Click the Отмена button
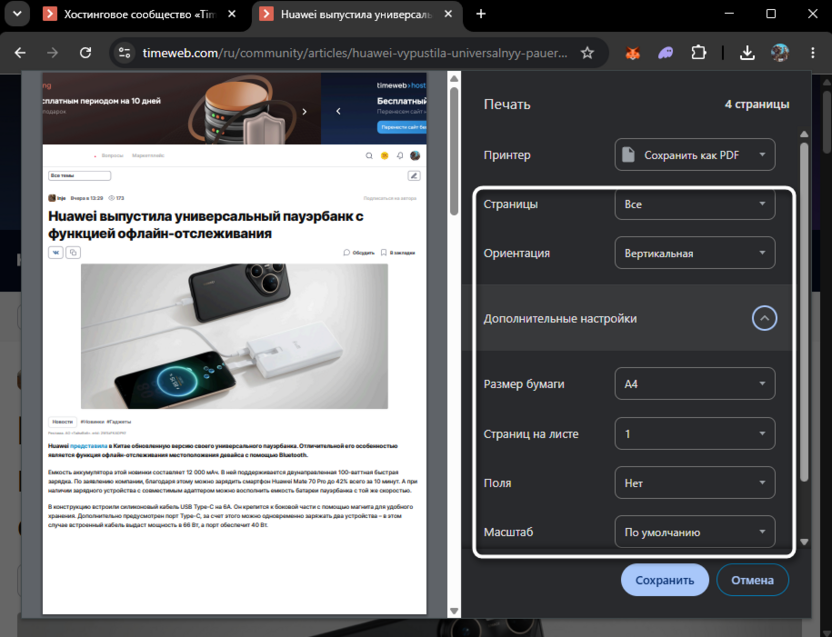Screen dimensions: 832x637 click(x=752, y=580)
